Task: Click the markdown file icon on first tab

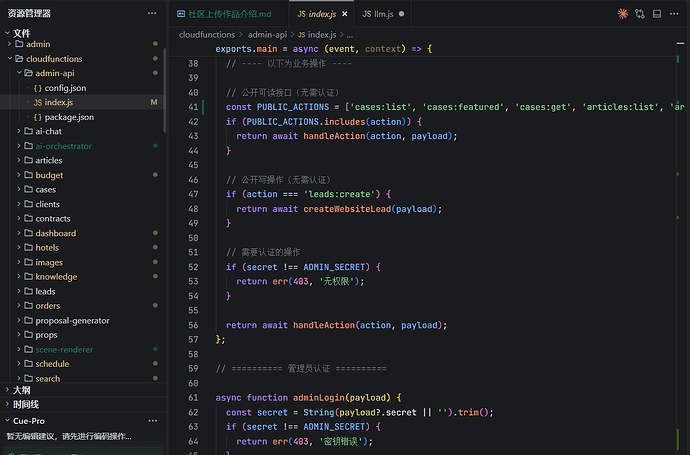Action: tap(181, 14)
